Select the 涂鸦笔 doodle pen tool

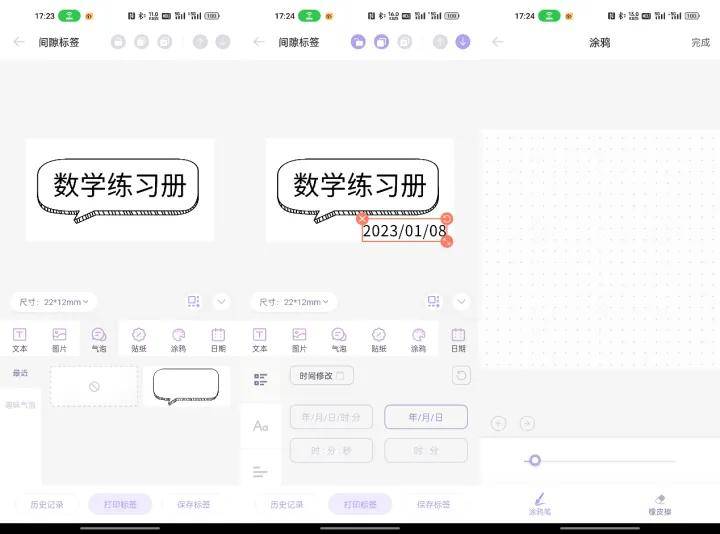click(540, 504)
